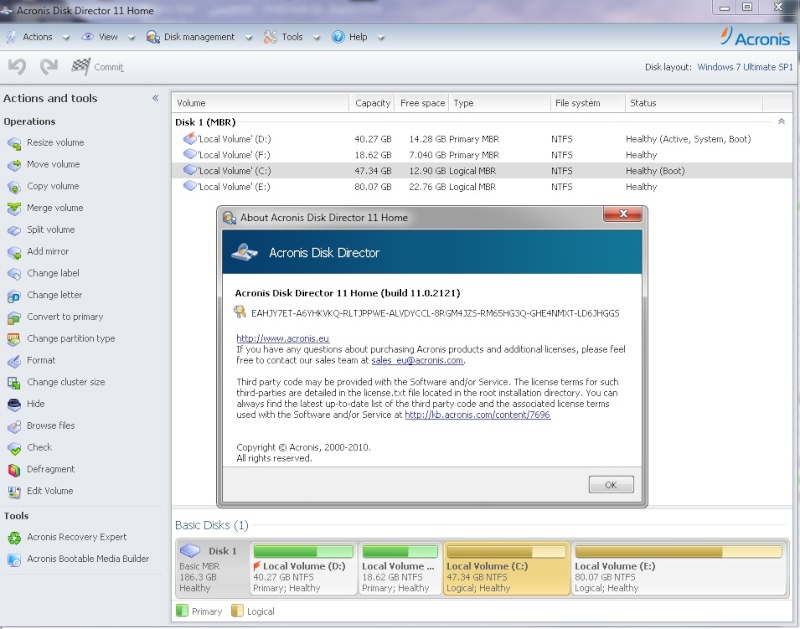Expand the Help menu dropdown arrow
The height and width of the screenshot is (629, 800).
click(381, 37)
